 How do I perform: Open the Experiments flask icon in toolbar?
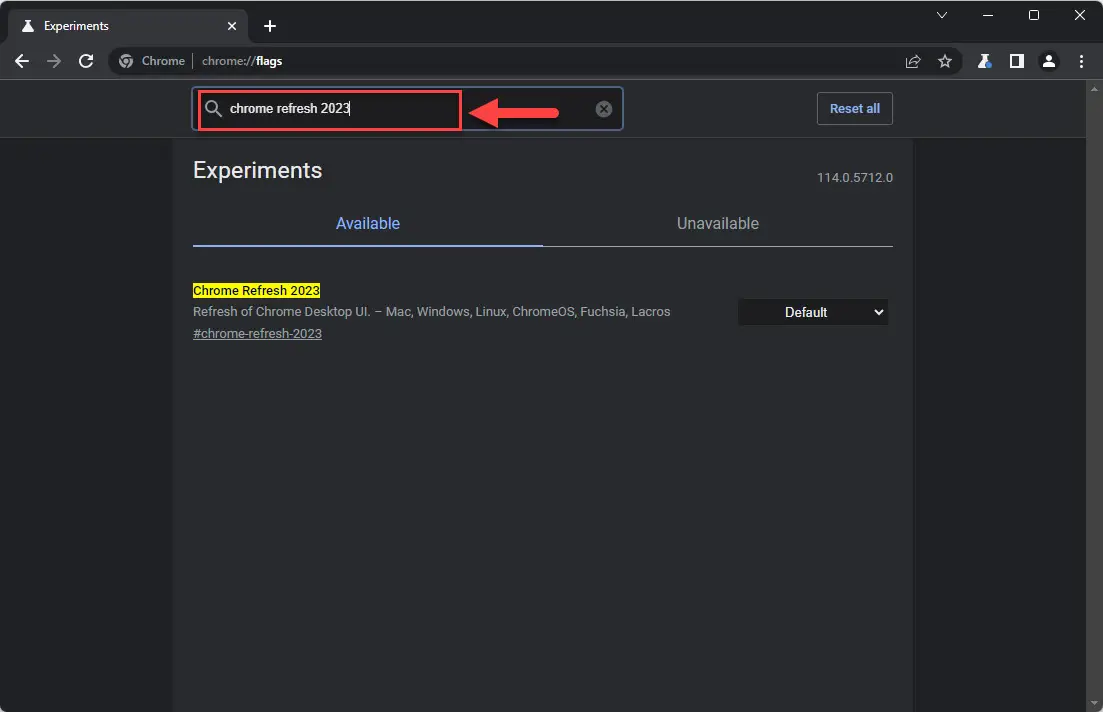pyautogui.click(x=984, y=61)
